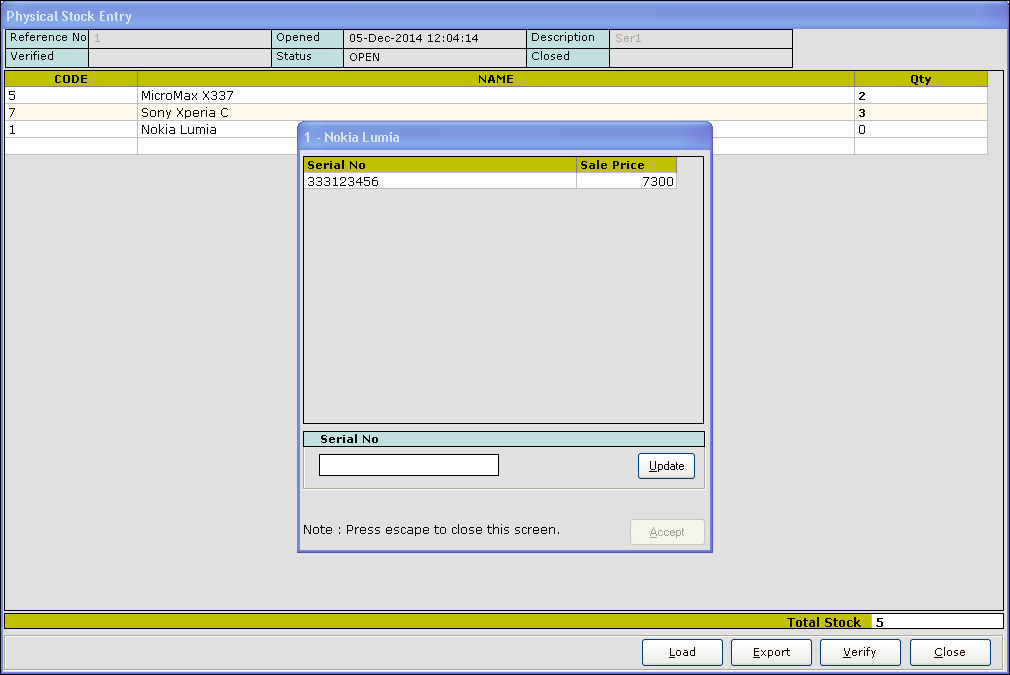Click the '1 - Nokia Lumia' dialog title

[352, 137]
